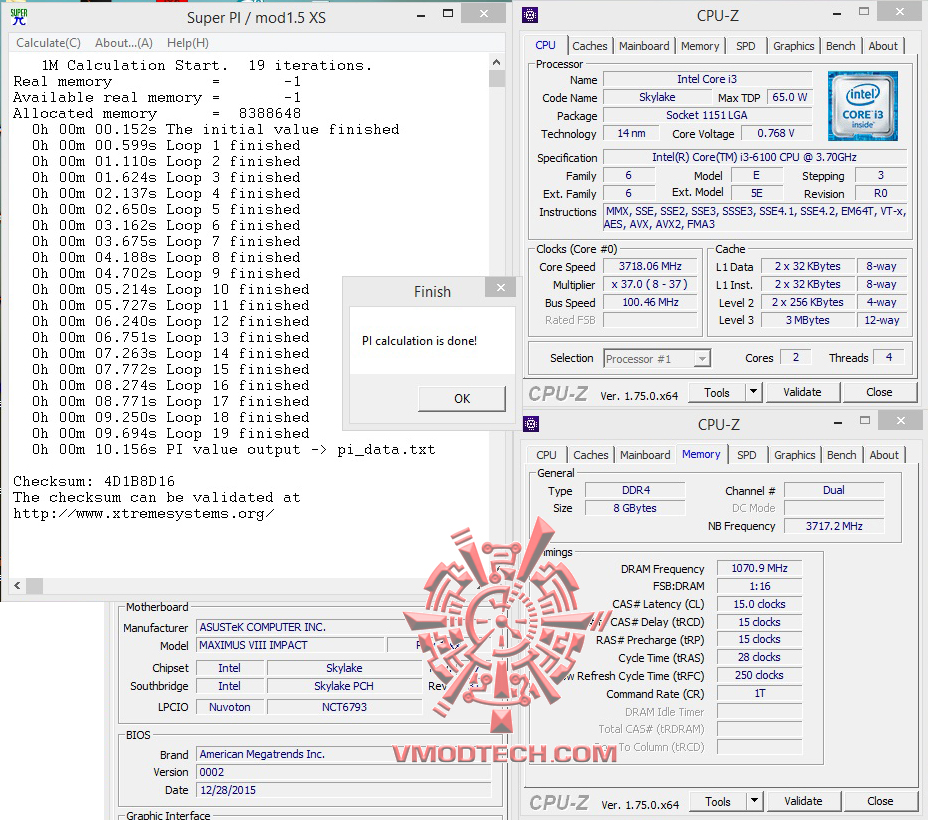928x820 pixels.
Task: Switch to Mainboard tab in top CPU-Z window
Action: [x=644, y=46]
